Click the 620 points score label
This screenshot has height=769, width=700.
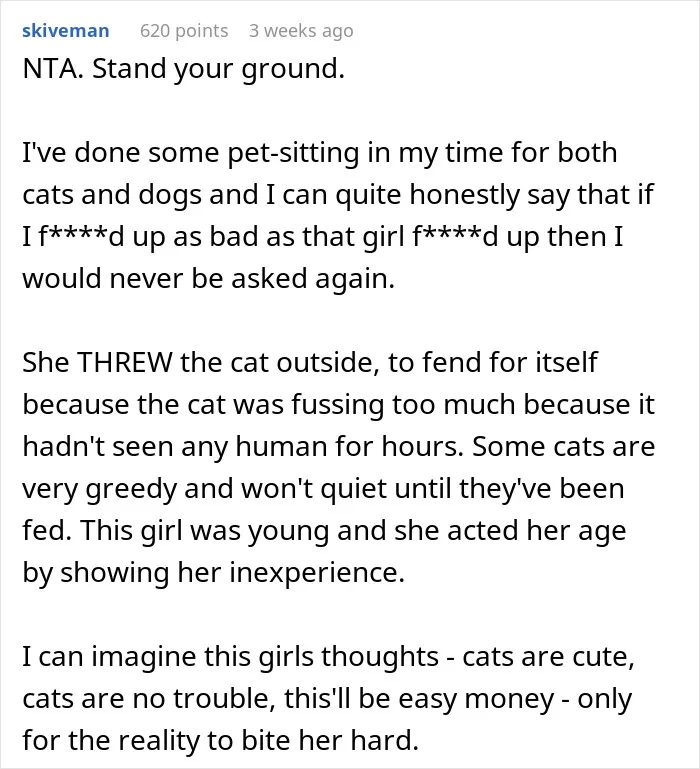184,31
